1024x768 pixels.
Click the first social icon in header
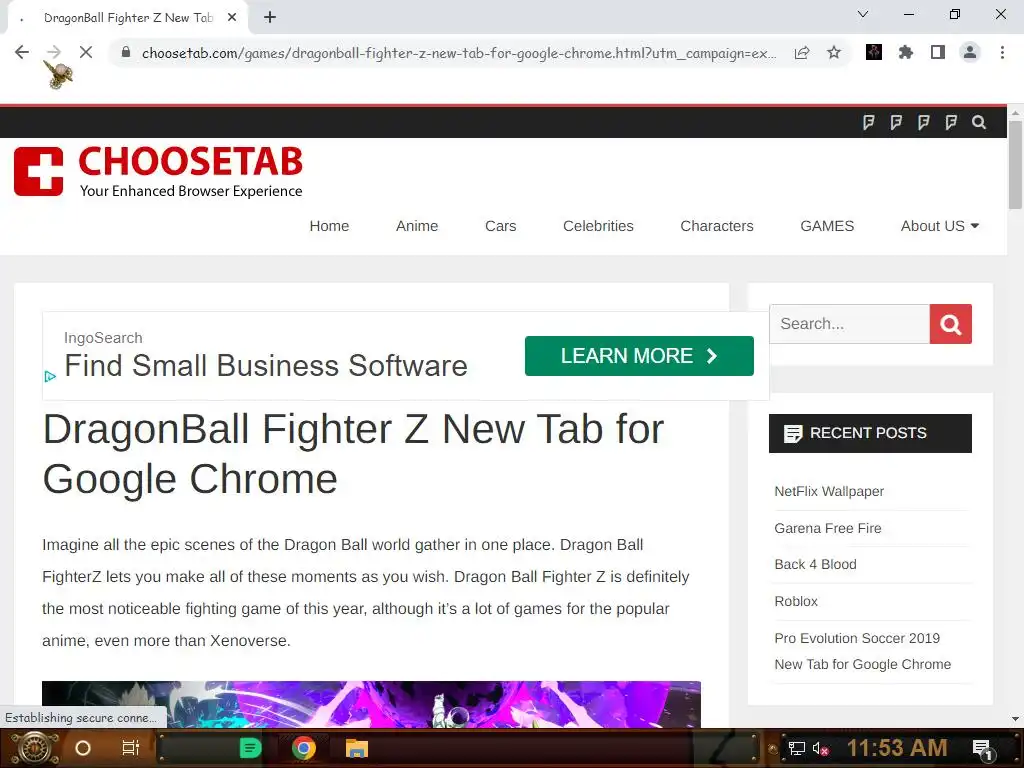pyautogui.click(x=869, y=122)
